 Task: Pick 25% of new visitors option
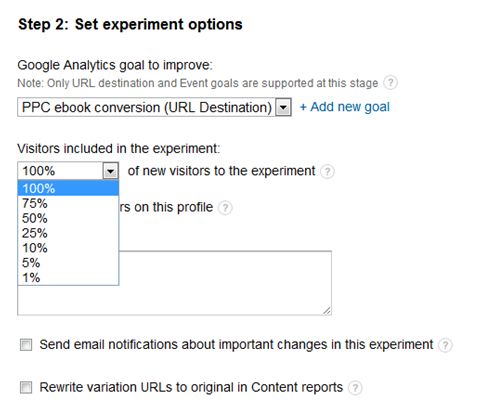pos(68,233)
